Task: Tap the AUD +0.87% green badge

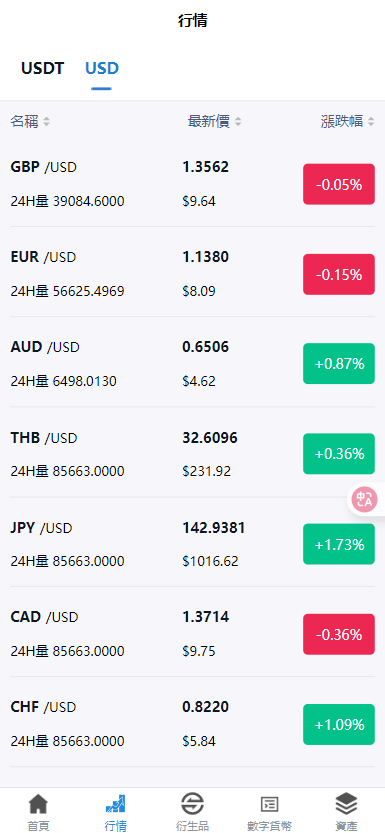Action: coord(339,364)
